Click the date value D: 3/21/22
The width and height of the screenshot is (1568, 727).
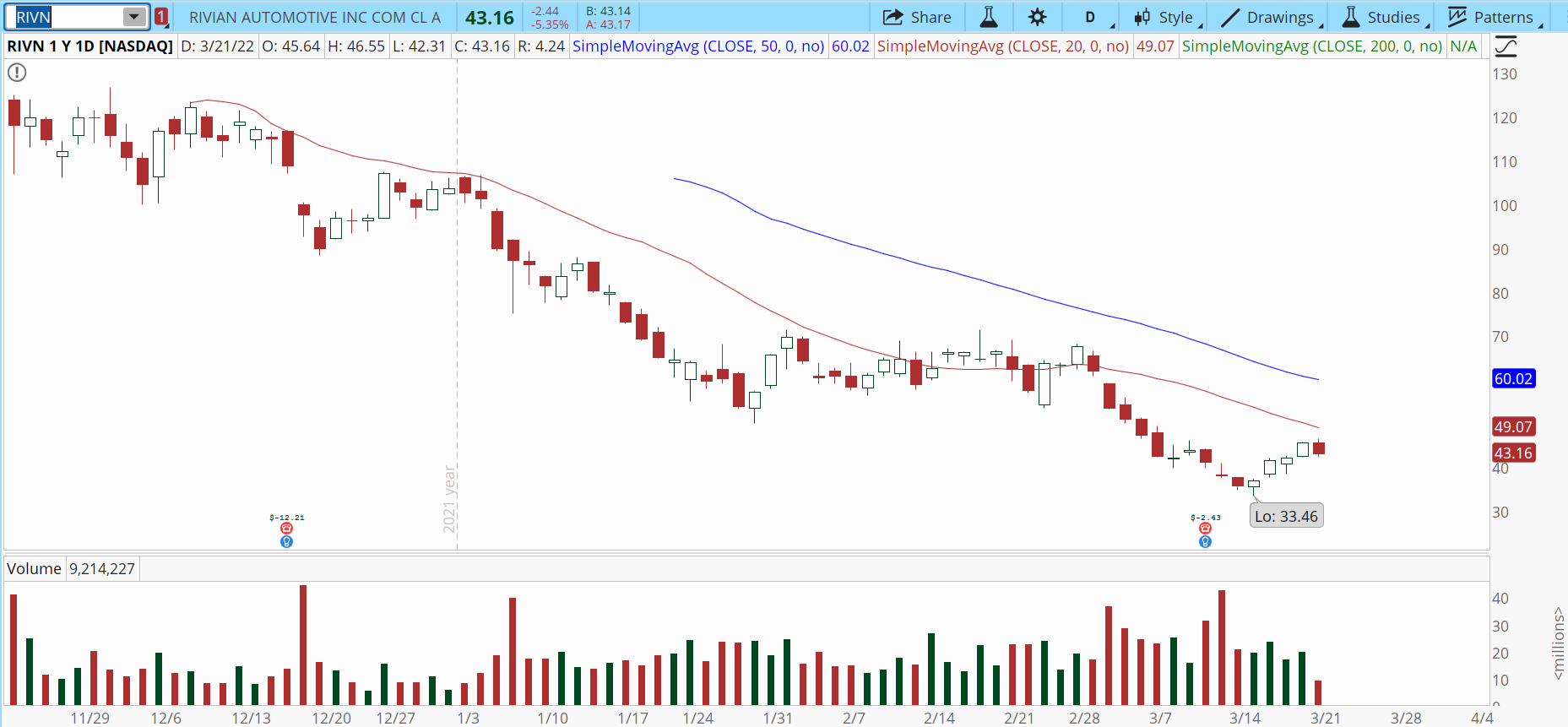pyautogui.click(x=218, y=46)
